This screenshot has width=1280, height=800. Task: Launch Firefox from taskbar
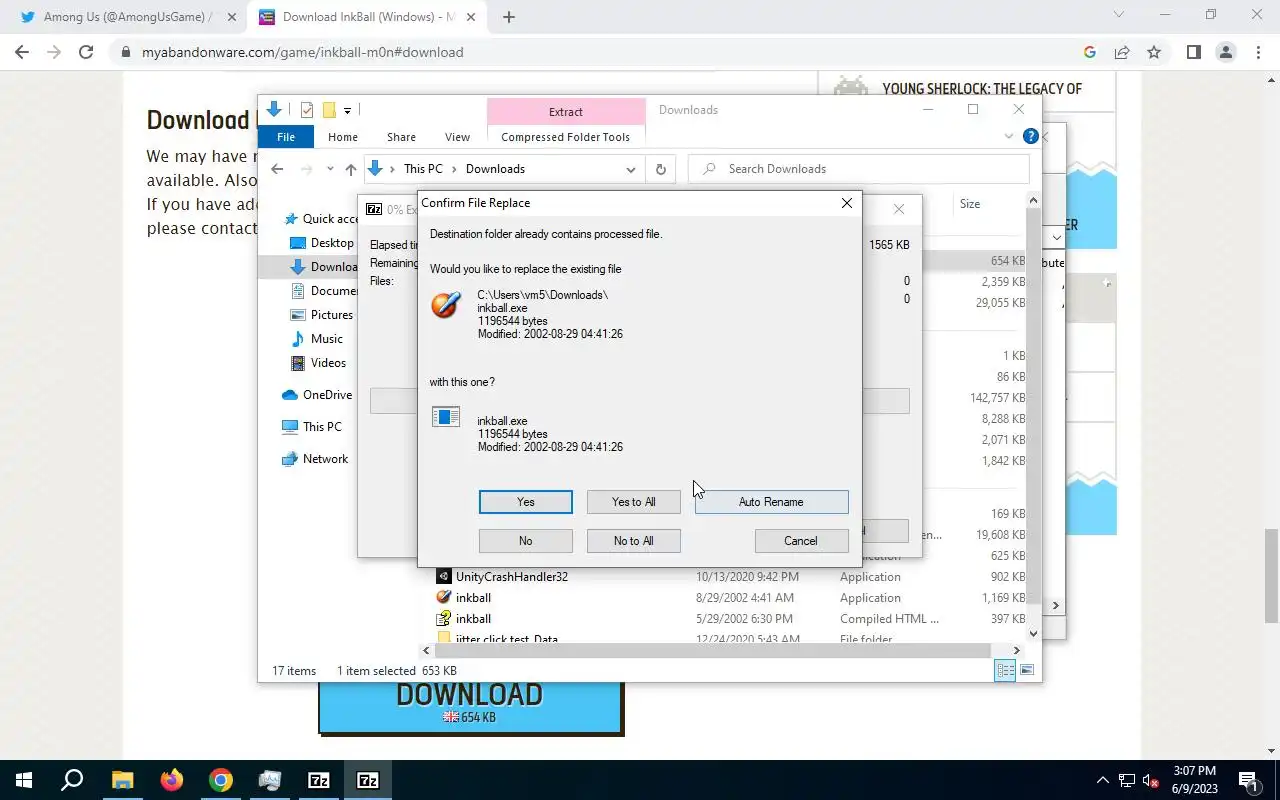172,780
